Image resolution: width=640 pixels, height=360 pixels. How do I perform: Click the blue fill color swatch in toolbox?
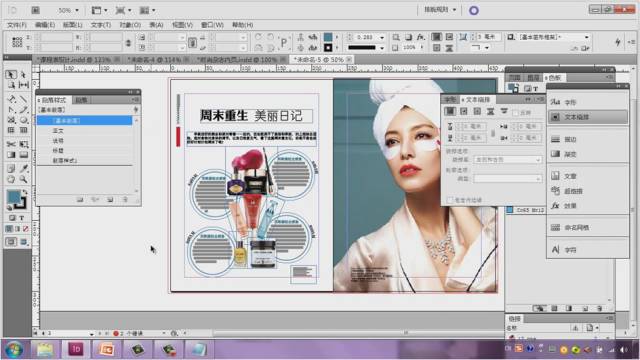[x=13, y=197]
